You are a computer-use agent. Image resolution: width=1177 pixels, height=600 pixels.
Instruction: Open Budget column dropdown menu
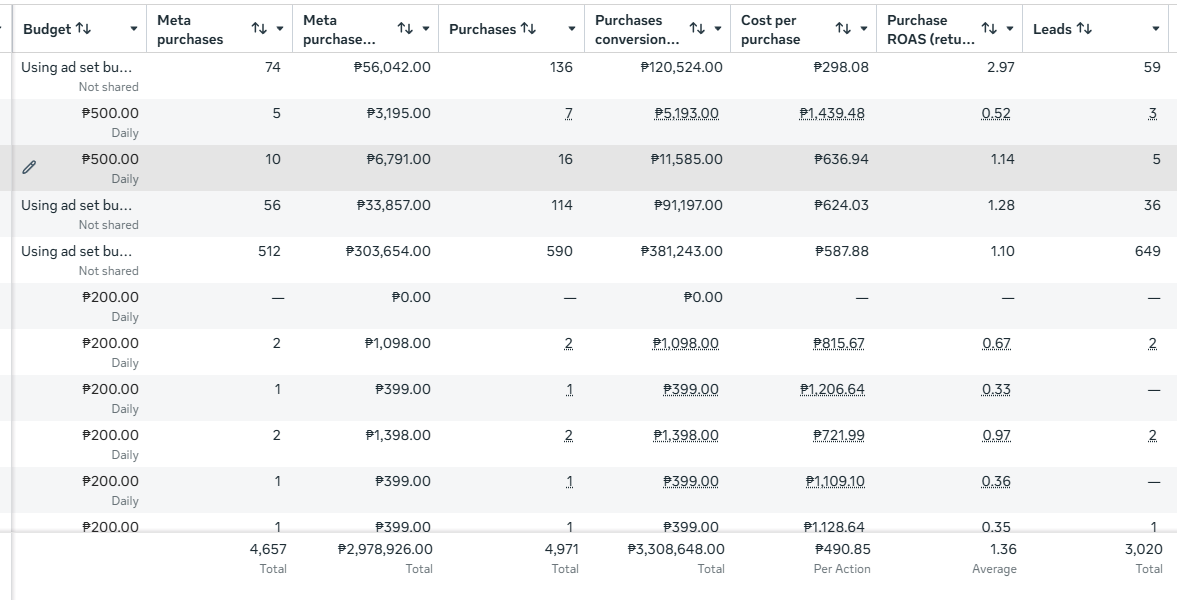134,29
